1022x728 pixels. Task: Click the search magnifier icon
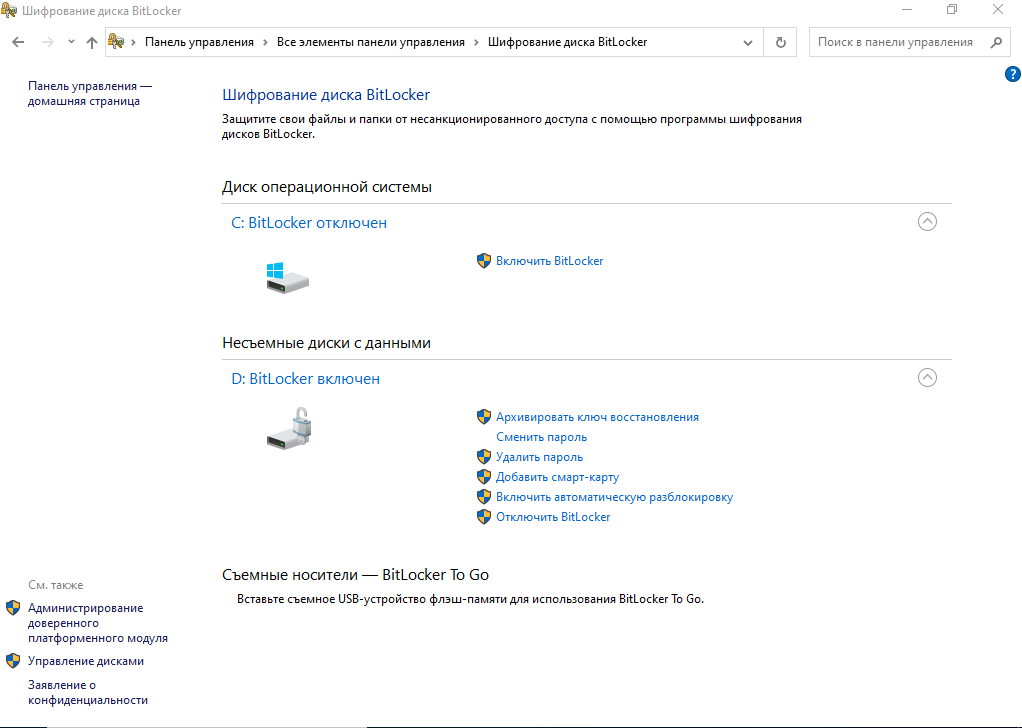point(995,42)
